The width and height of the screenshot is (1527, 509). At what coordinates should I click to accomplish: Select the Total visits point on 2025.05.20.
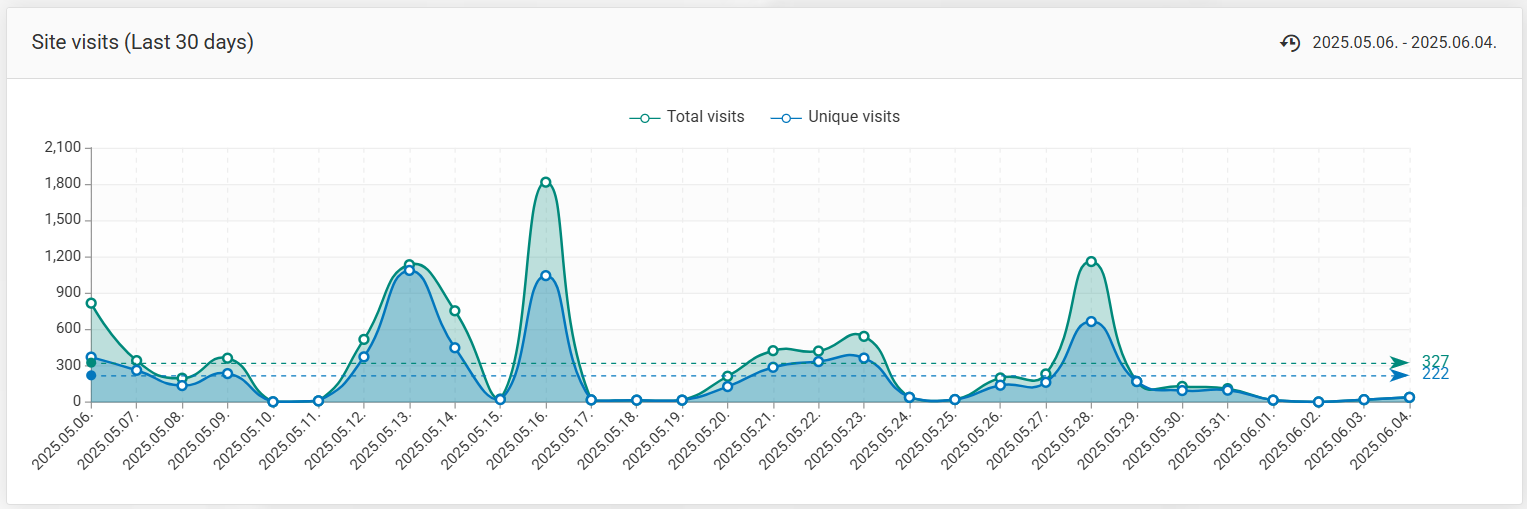click(728, 377)
